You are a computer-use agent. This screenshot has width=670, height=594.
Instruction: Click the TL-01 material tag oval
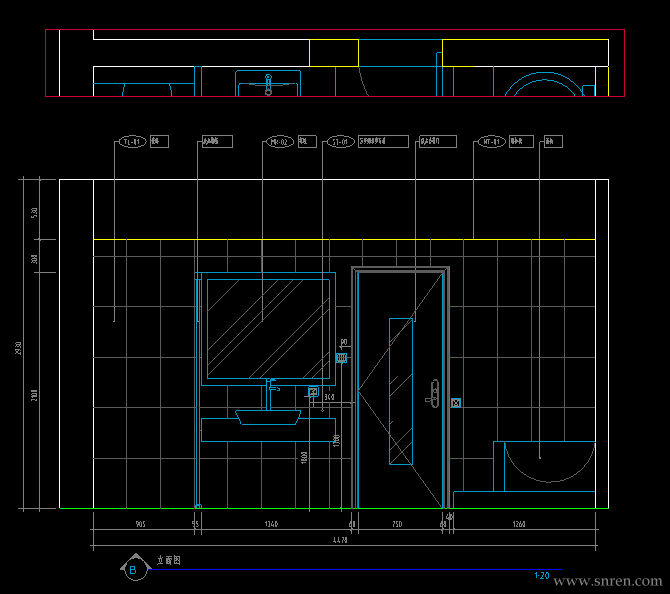[x=132, y=141]
